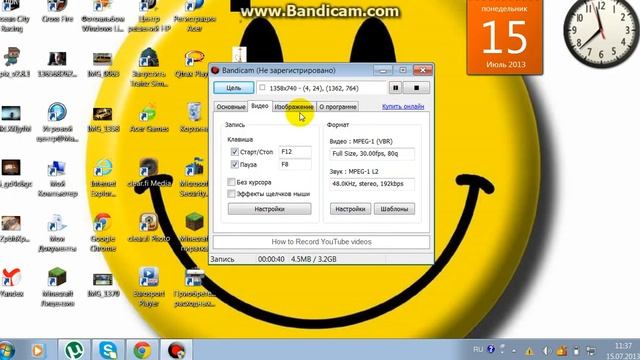The height and width of the screenshot is (360, 640).
Task: Select the Google Chrome desktop shortcut
Action: [x=103, y=233]
